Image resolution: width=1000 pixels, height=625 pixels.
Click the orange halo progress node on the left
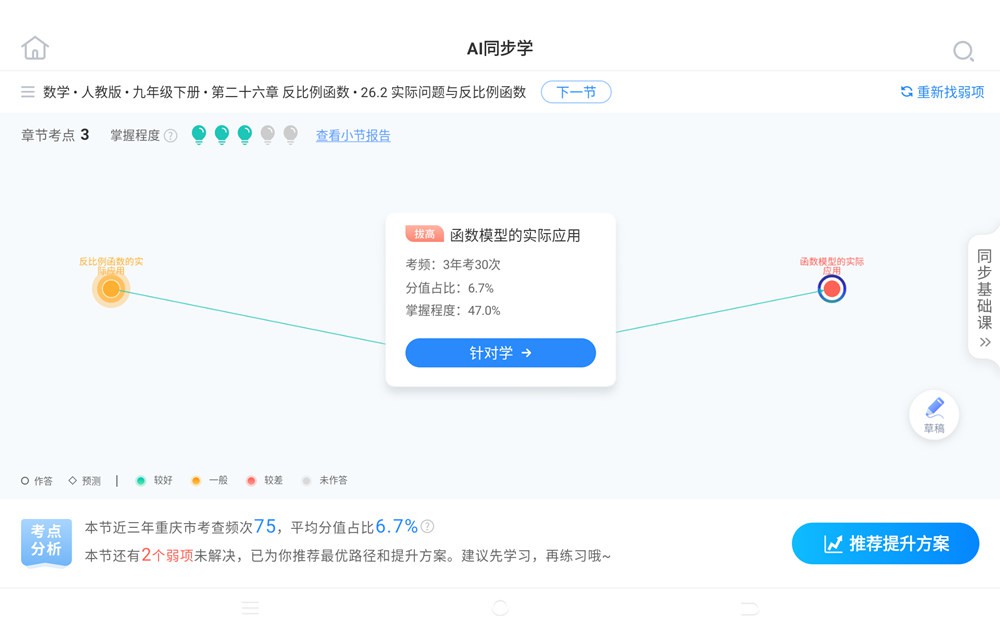tap(110, 289)
